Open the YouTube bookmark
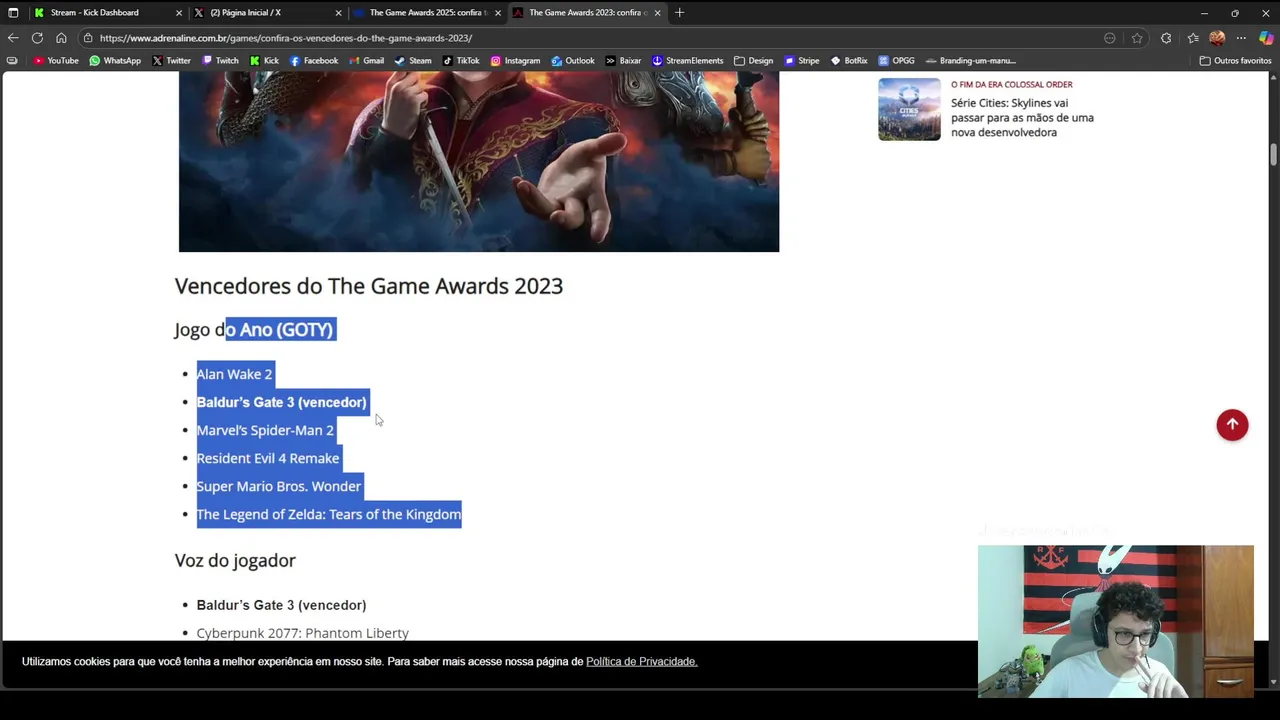 (x=56, y=61)
